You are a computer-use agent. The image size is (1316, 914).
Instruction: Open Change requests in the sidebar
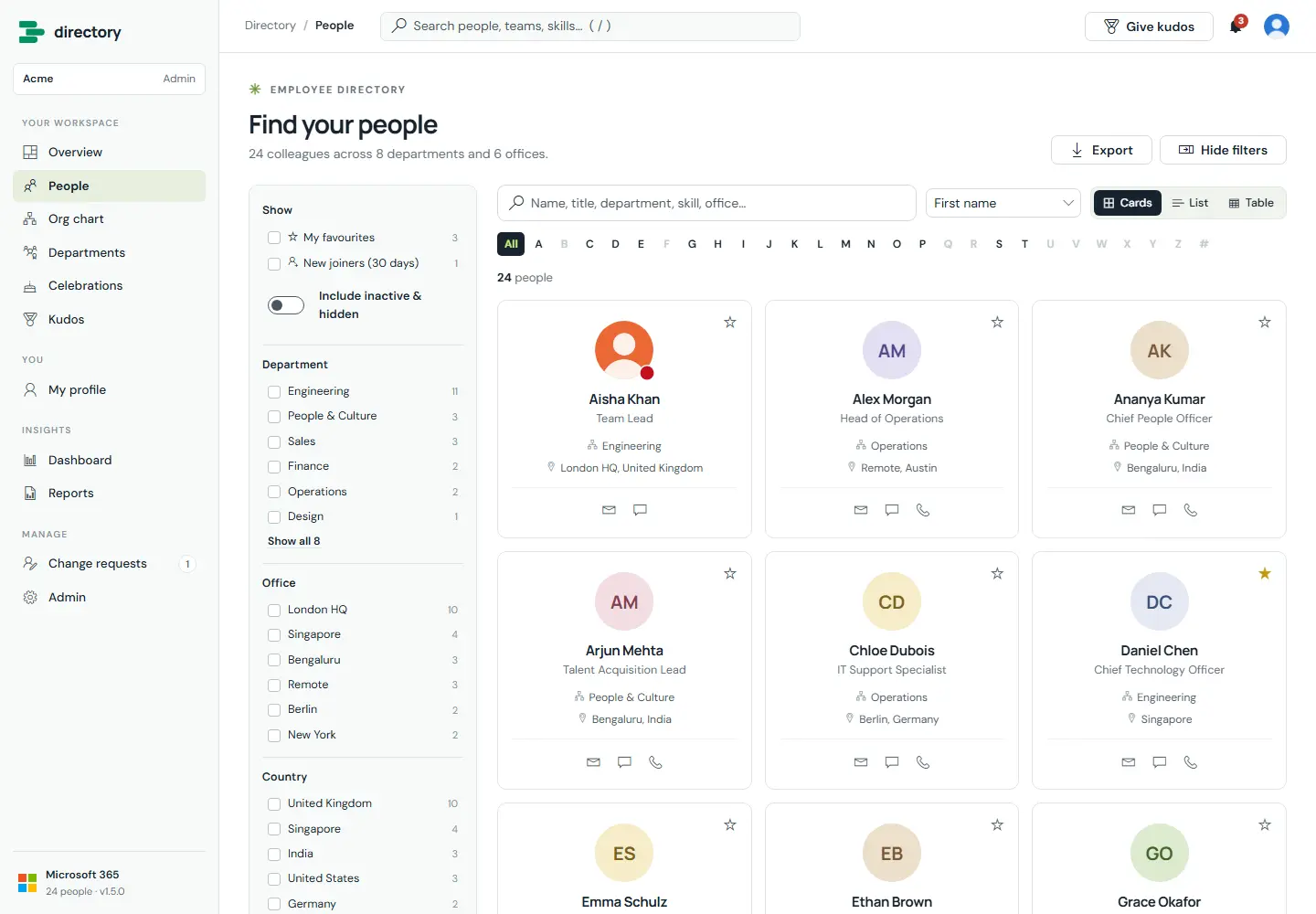pyautogui.click(x=109, y=564)
